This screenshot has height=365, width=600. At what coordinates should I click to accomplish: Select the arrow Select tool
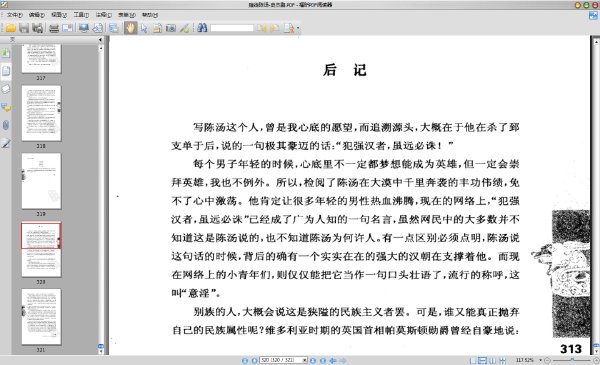point(144,28)
